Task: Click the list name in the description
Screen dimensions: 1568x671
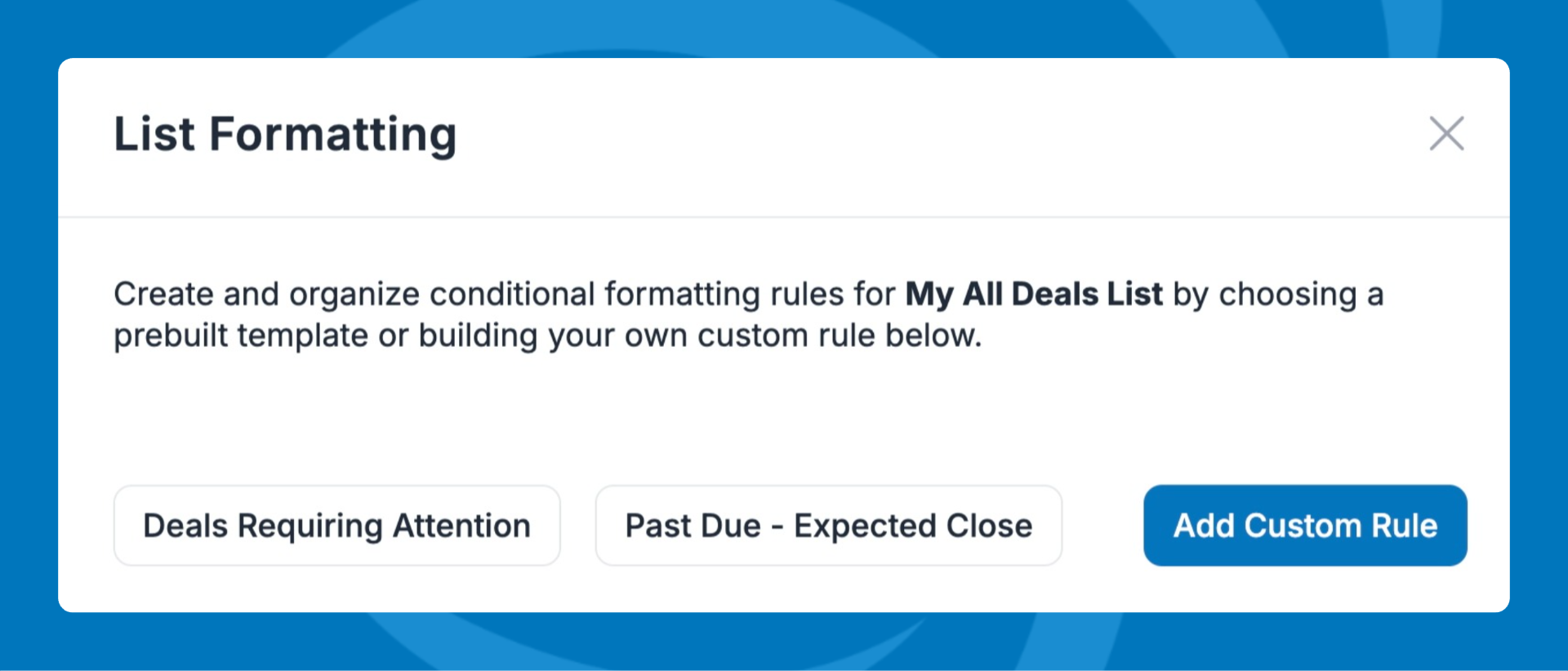Action: pos(1033,294)
